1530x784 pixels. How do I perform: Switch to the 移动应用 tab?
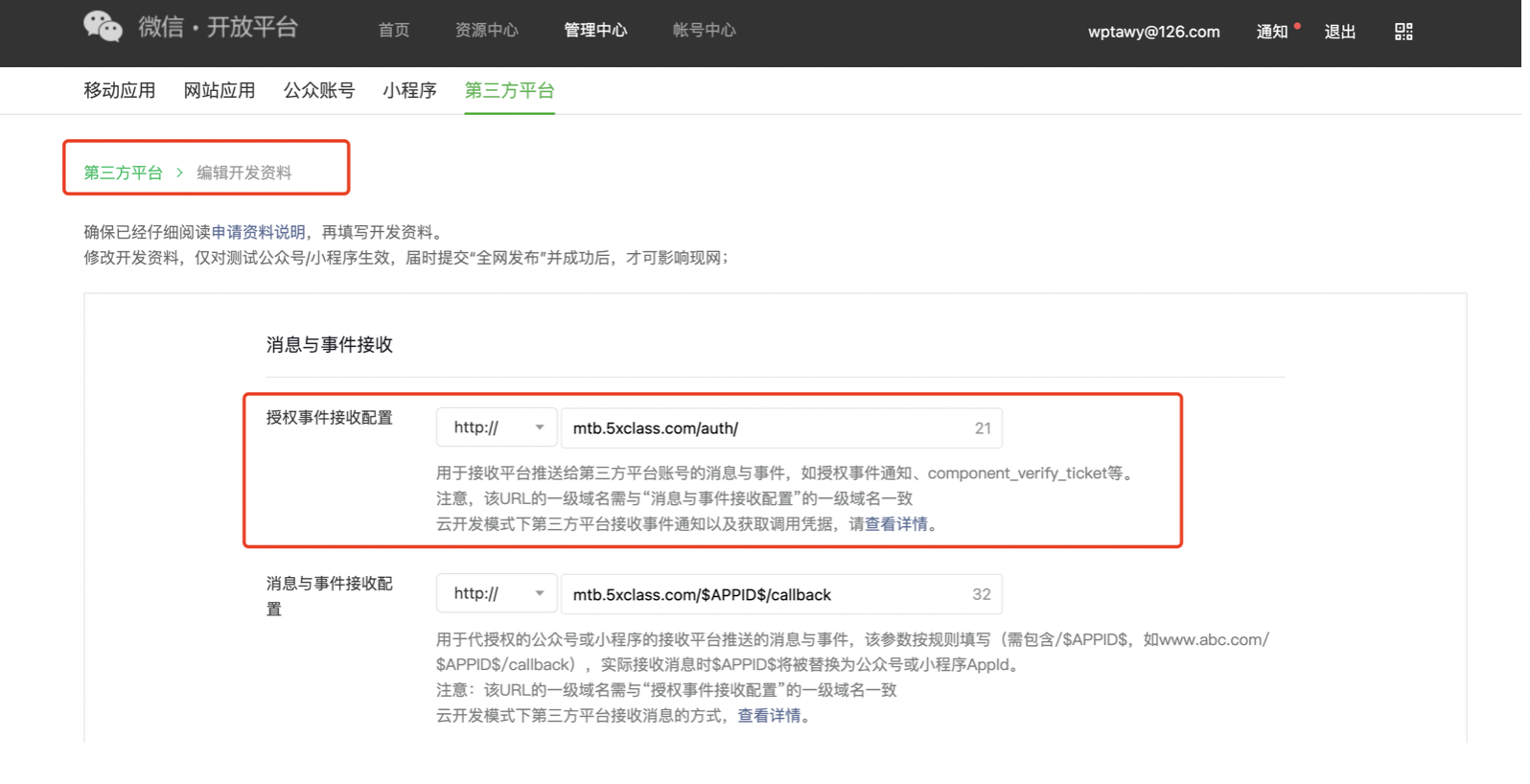120,91
